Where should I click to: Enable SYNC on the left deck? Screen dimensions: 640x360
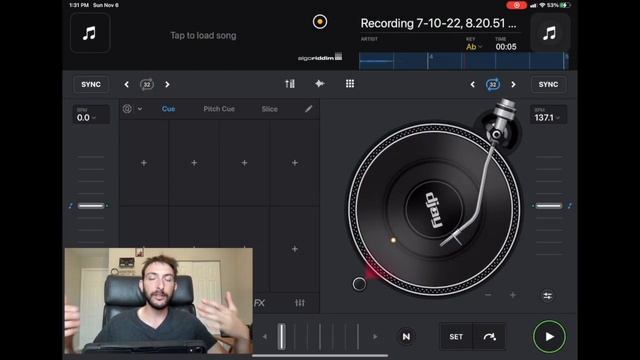point(91,84)
